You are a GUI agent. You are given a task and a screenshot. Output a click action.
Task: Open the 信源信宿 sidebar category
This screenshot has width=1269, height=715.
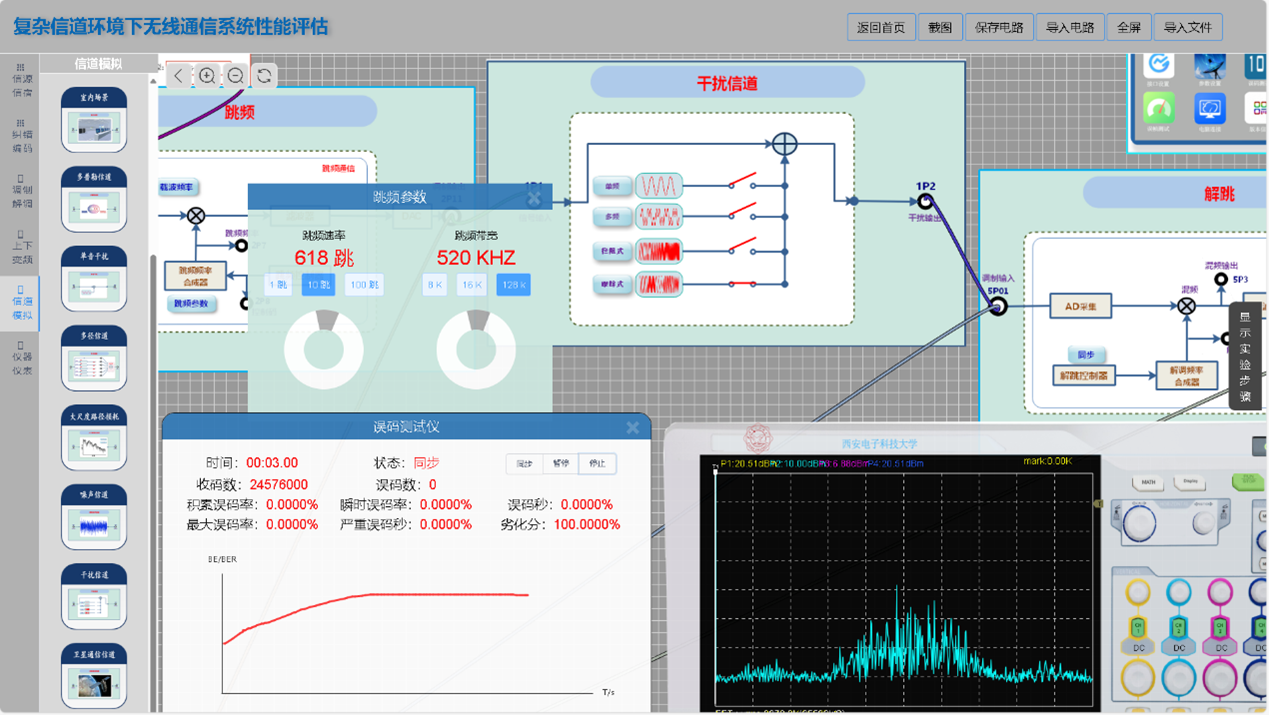point(21,80)
